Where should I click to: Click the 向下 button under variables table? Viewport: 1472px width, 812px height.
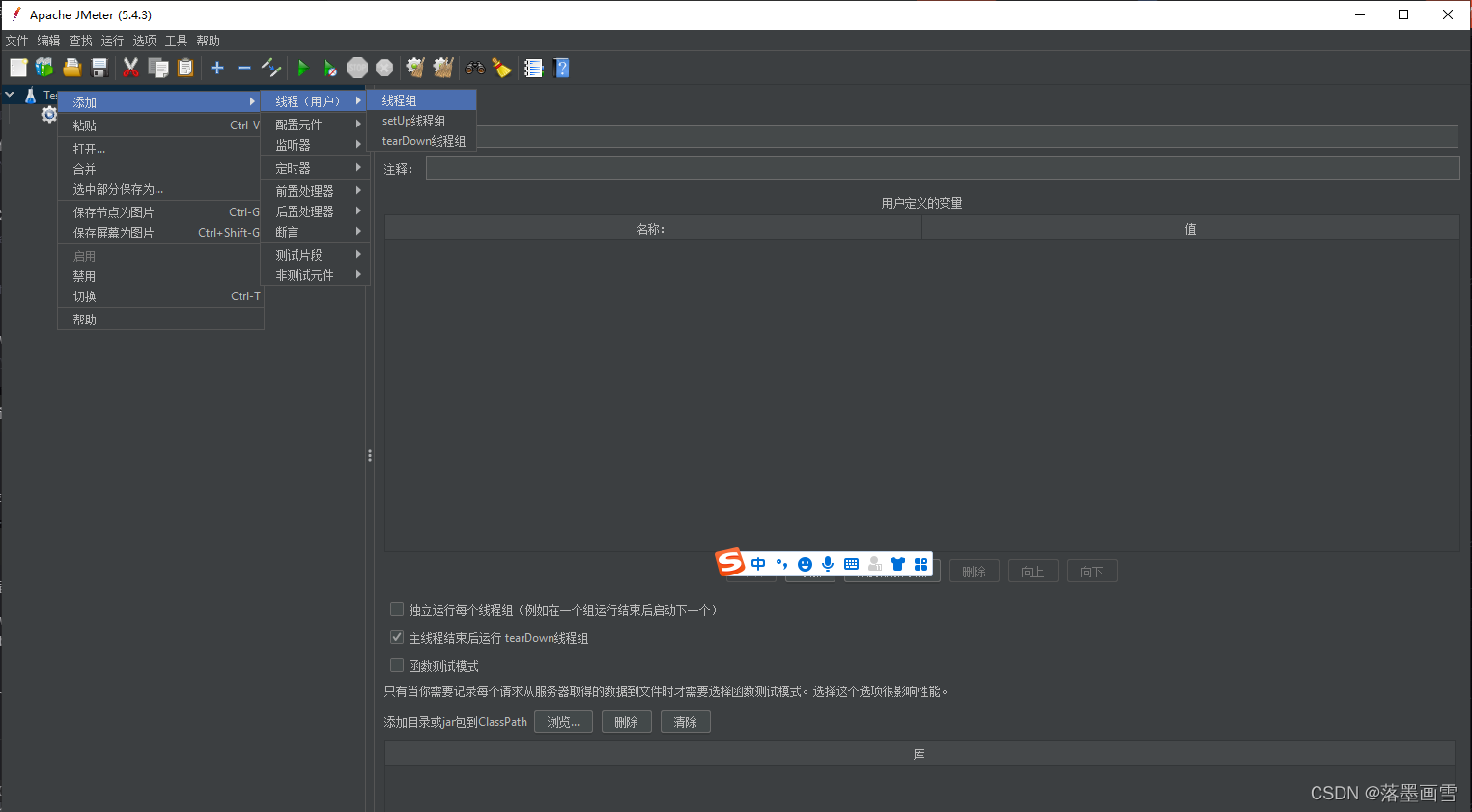(1092, 572)
